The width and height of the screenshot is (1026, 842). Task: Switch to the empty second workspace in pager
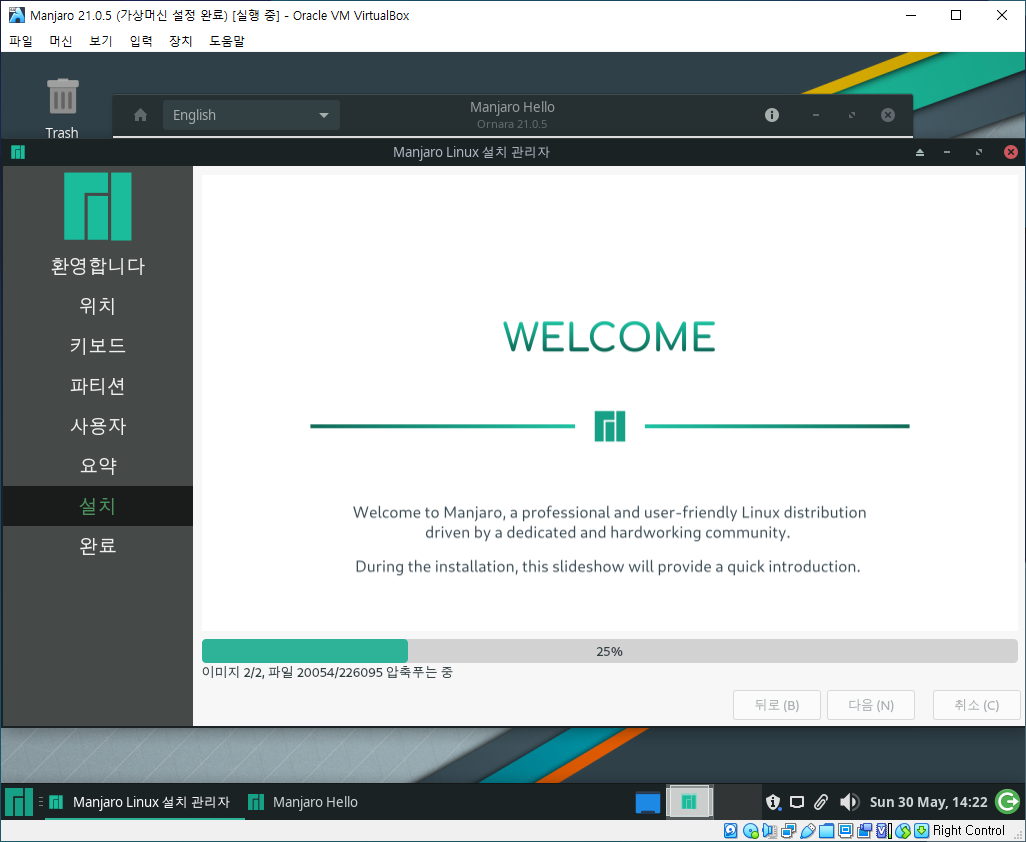click(738, 801)
